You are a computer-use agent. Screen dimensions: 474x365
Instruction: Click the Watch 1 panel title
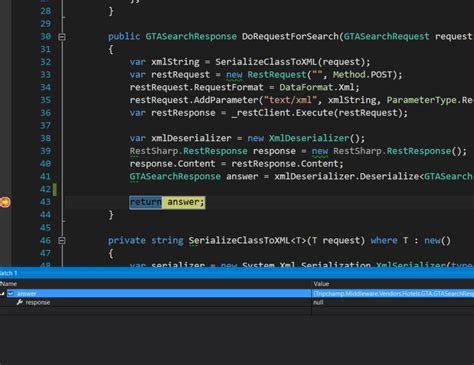click(x=8, y=273)
